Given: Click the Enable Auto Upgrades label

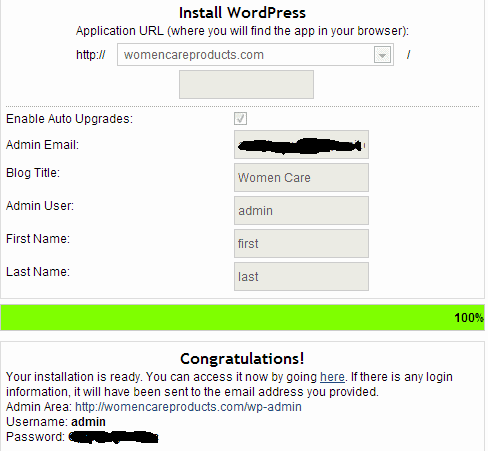Looking at the screenshot, I should pos(69,119).
